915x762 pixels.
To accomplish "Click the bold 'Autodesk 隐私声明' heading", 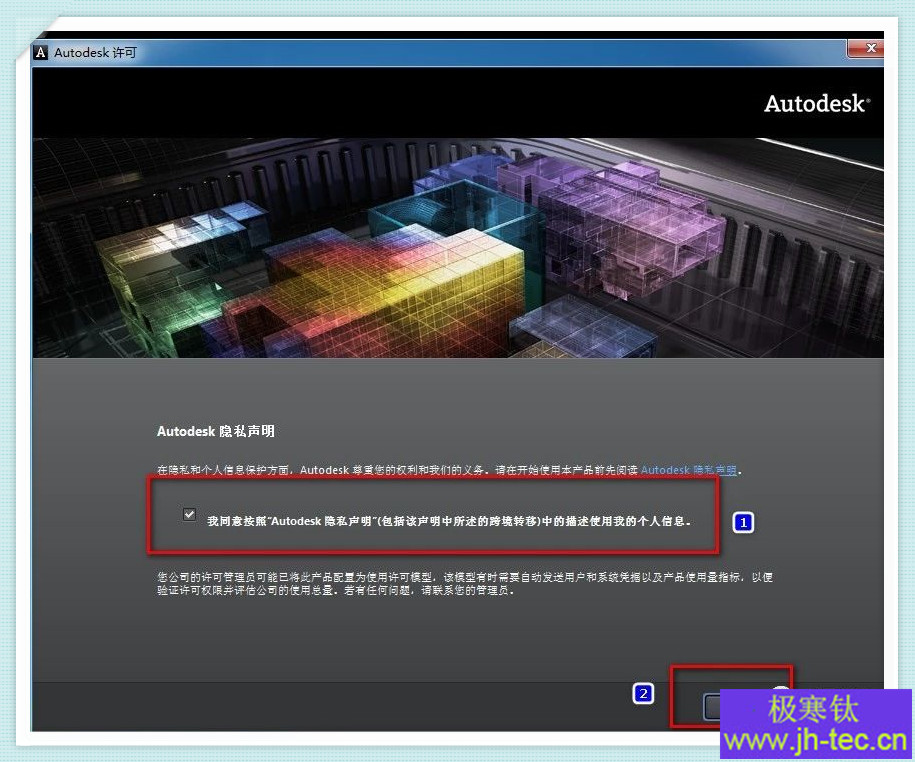I will pyautogui.click(x=216, y=431).
